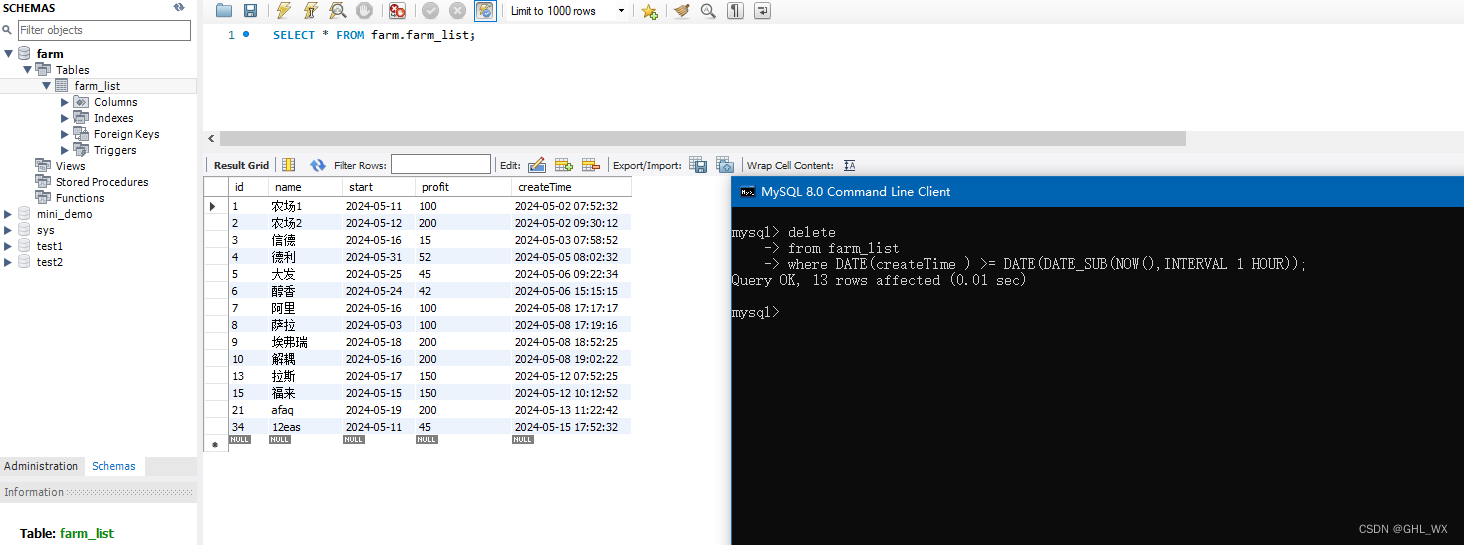
Task: Open form editor icon next to Result Grid
Action: point(288,165)
